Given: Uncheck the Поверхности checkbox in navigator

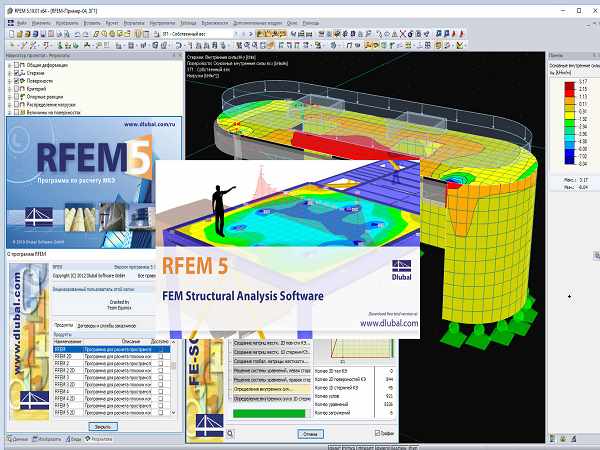Looking at the screenshot, I should click(16, 81).
